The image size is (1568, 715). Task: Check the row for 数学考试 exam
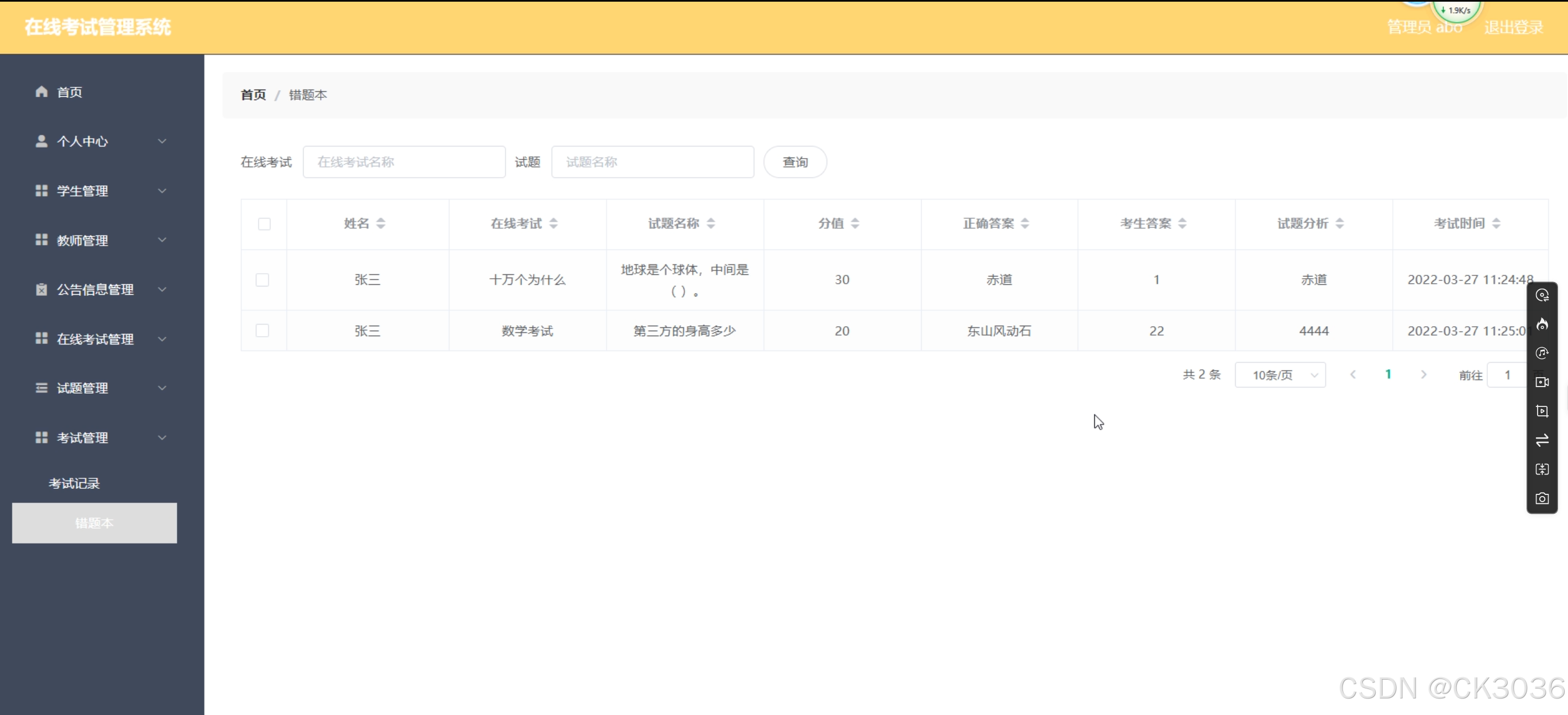pyautogui.click(x=263, y=331)
